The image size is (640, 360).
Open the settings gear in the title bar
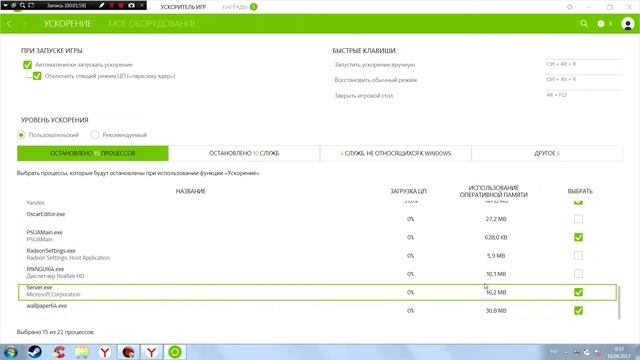coord(569,7)
